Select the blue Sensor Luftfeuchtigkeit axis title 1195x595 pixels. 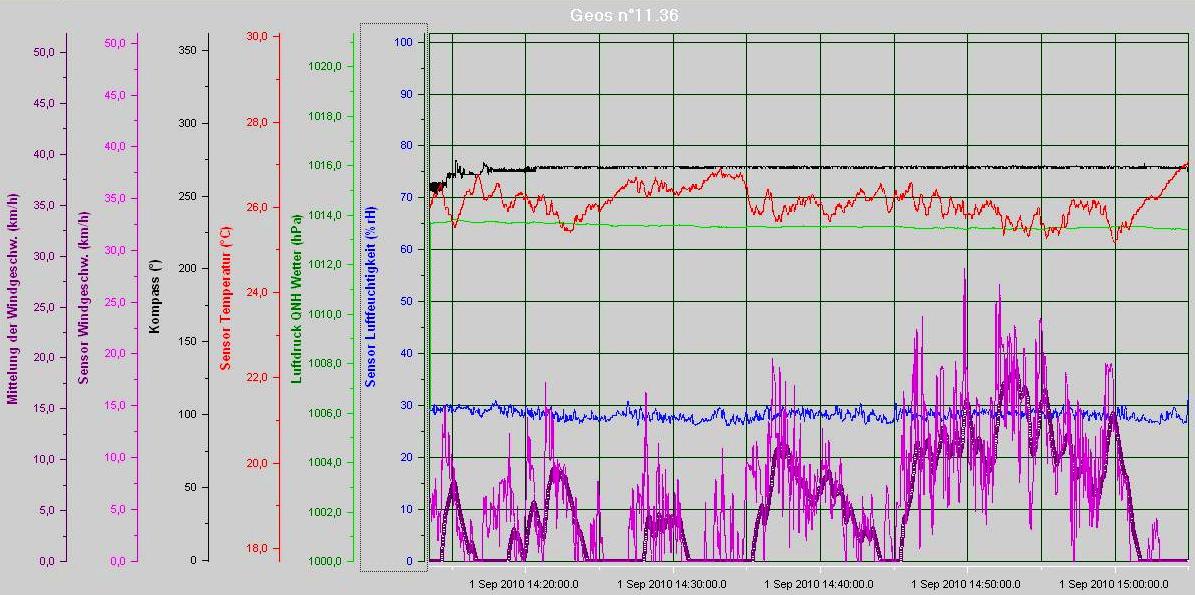click(x=370, y=298)
